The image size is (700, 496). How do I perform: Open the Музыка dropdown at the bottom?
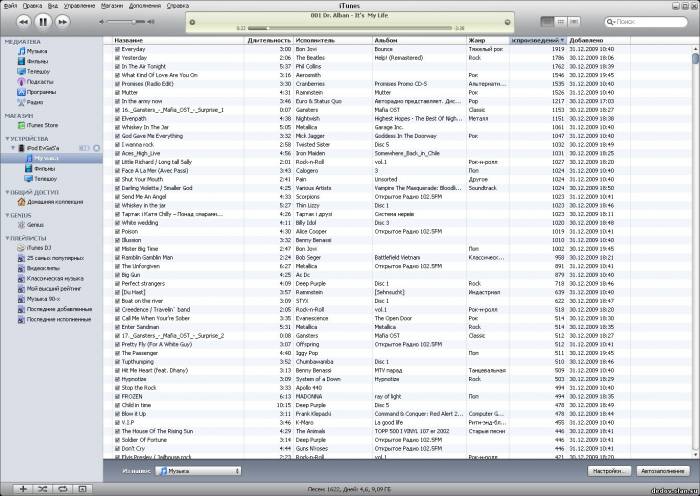coord(195,469)
